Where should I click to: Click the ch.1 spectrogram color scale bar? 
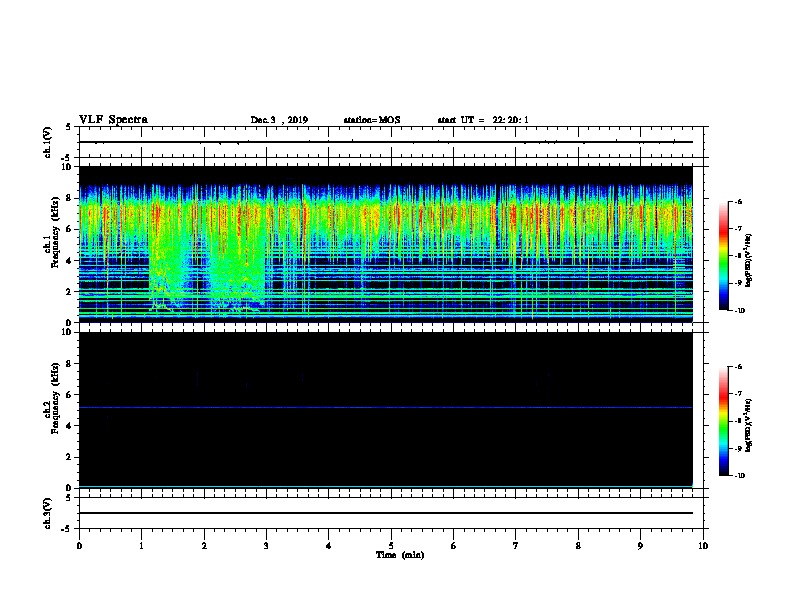point(724,256)
